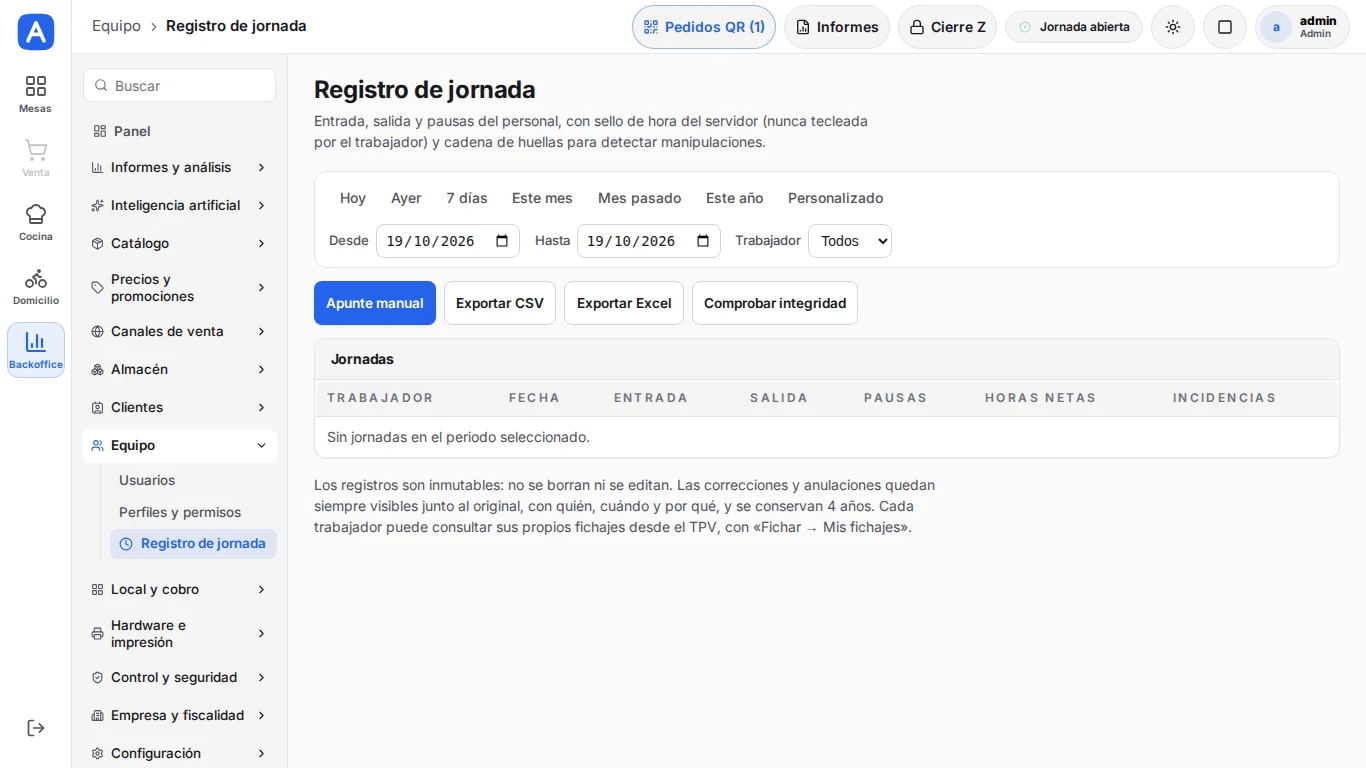1366x768 pixels.
Task: Click the logout icon at bottom left
Action: [36, 728]
